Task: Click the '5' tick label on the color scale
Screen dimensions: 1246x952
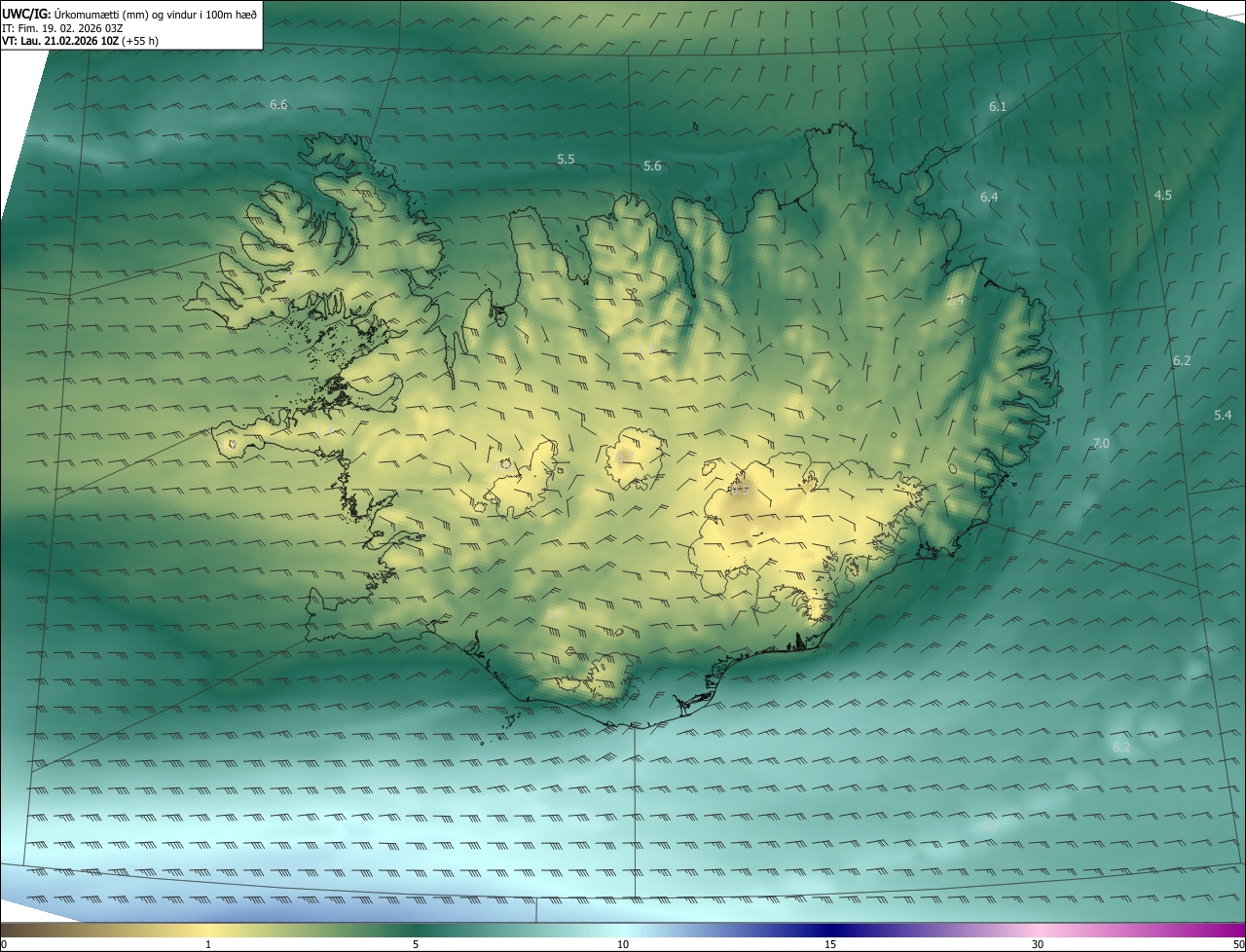Action: click(x=416, y=945)
